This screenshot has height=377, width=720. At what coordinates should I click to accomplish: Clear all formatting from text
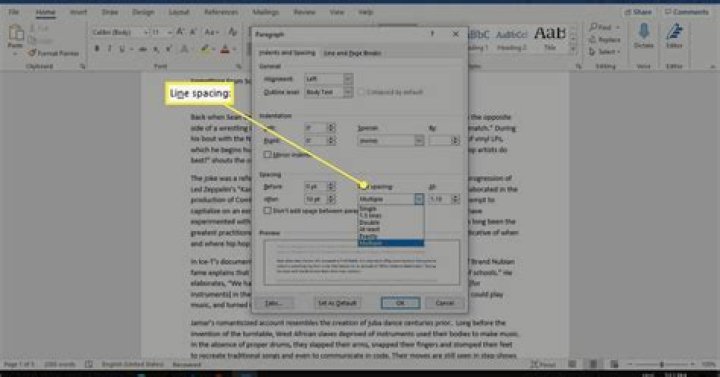coord(233,32)
